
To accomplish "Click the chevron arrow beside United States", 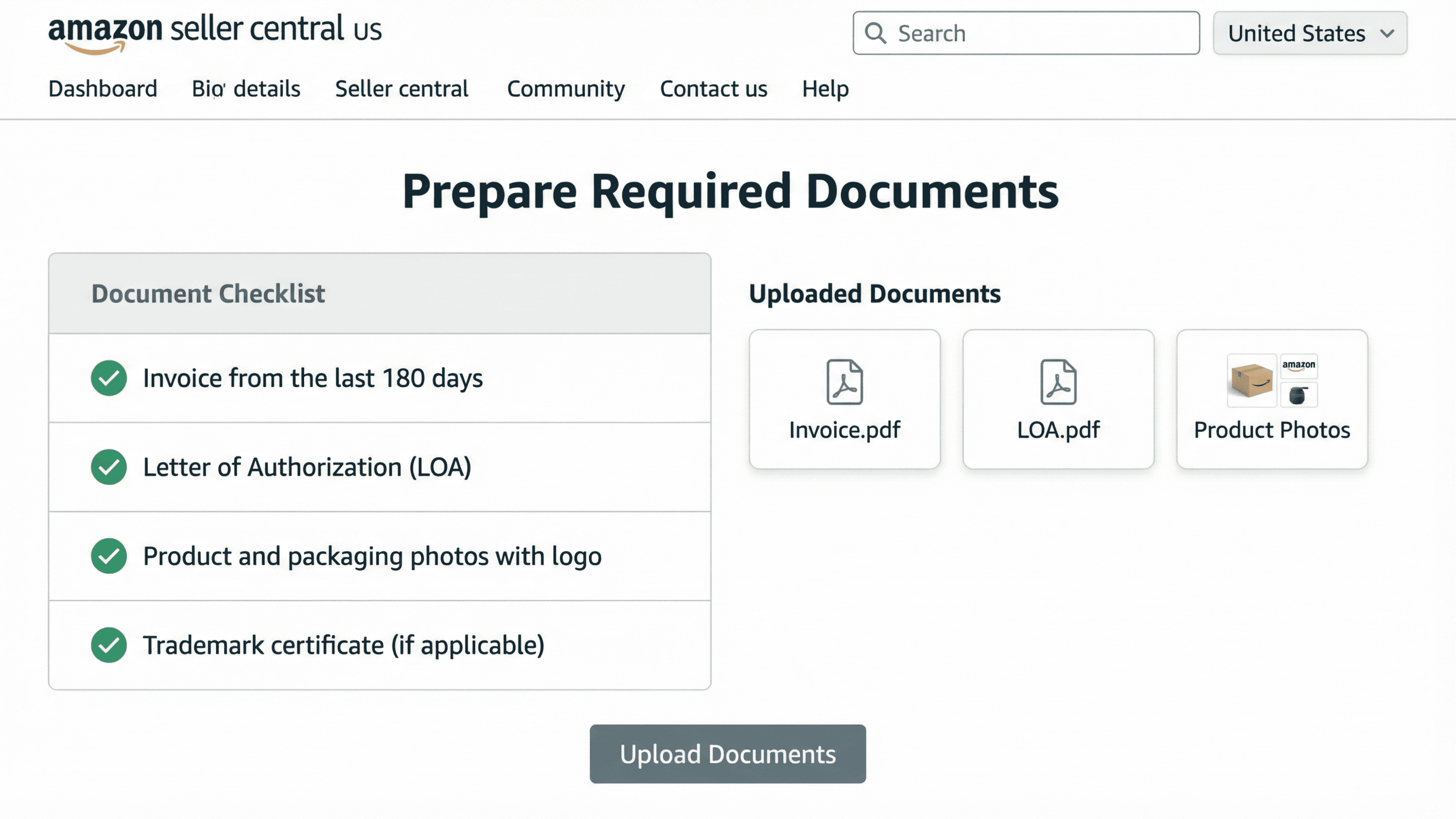I will [x=1387, y=33].
